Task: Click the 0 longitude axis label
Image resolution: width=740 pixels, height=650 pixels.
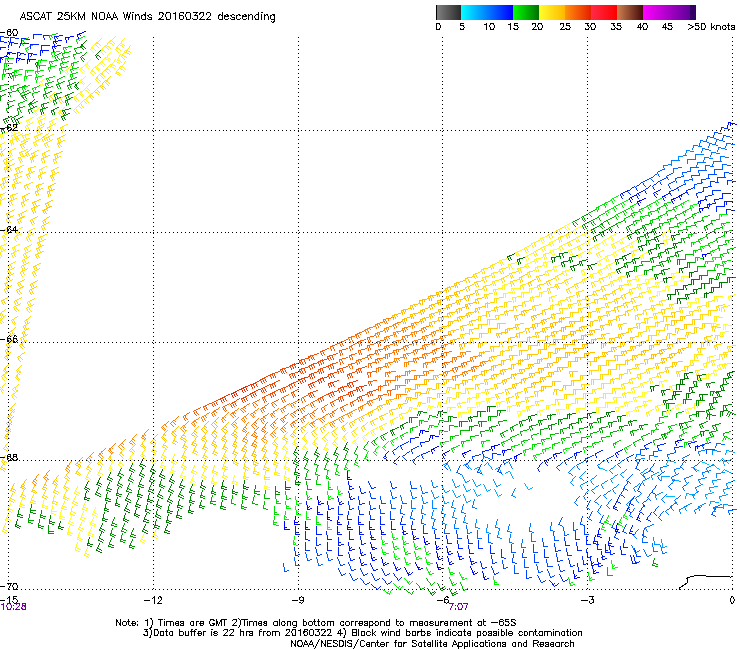Action: 732,600
